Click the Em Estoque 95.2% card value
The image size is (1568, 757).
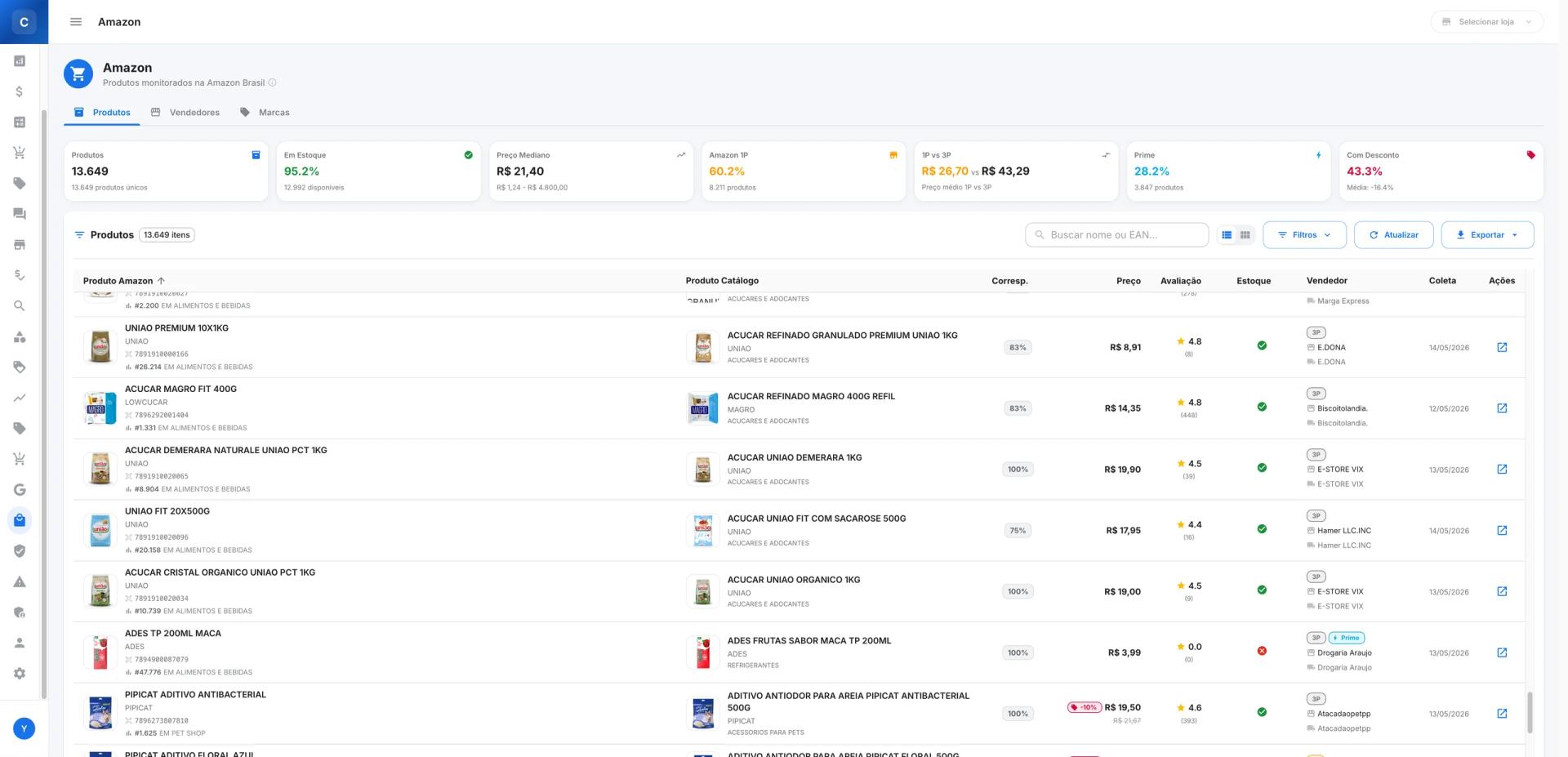(301, 171)
